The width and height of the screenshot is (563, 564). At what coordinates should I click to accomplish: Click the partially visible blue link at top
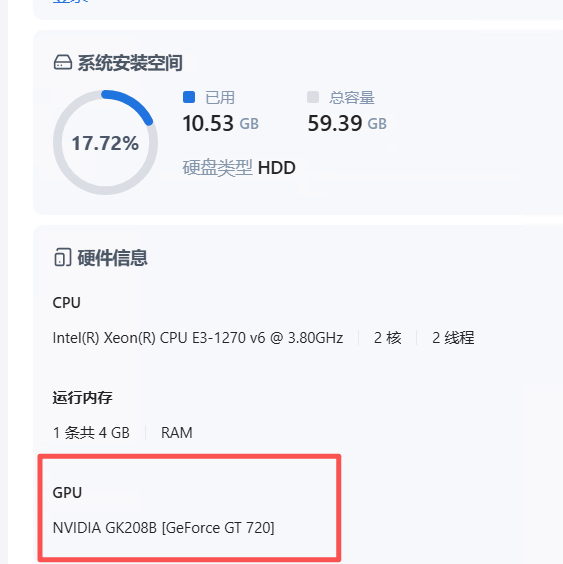(x=71, y=1)
